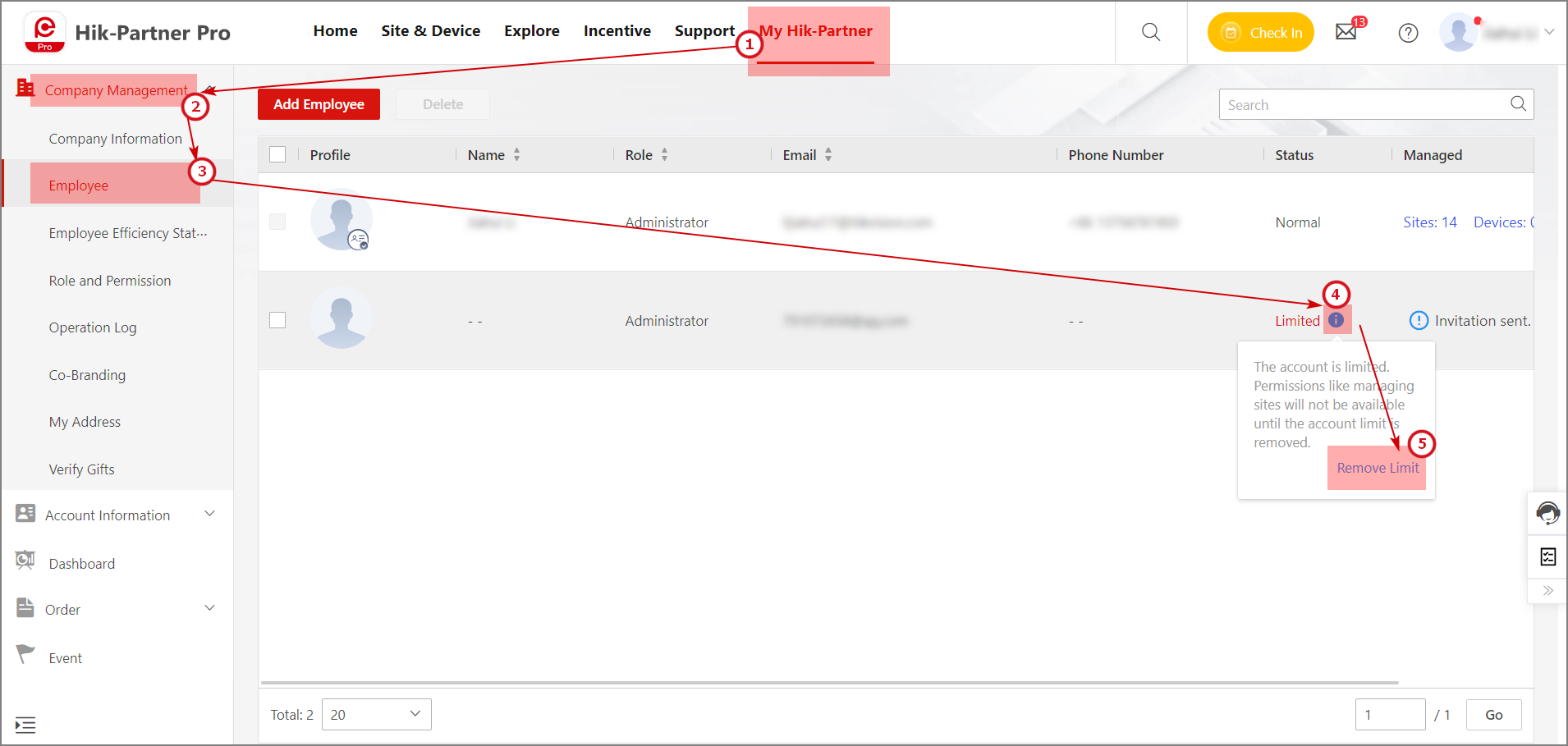Viewport: 1568px width, 746px height.
Task: Click the Dashboard chart icon
Action: point(25,561)
